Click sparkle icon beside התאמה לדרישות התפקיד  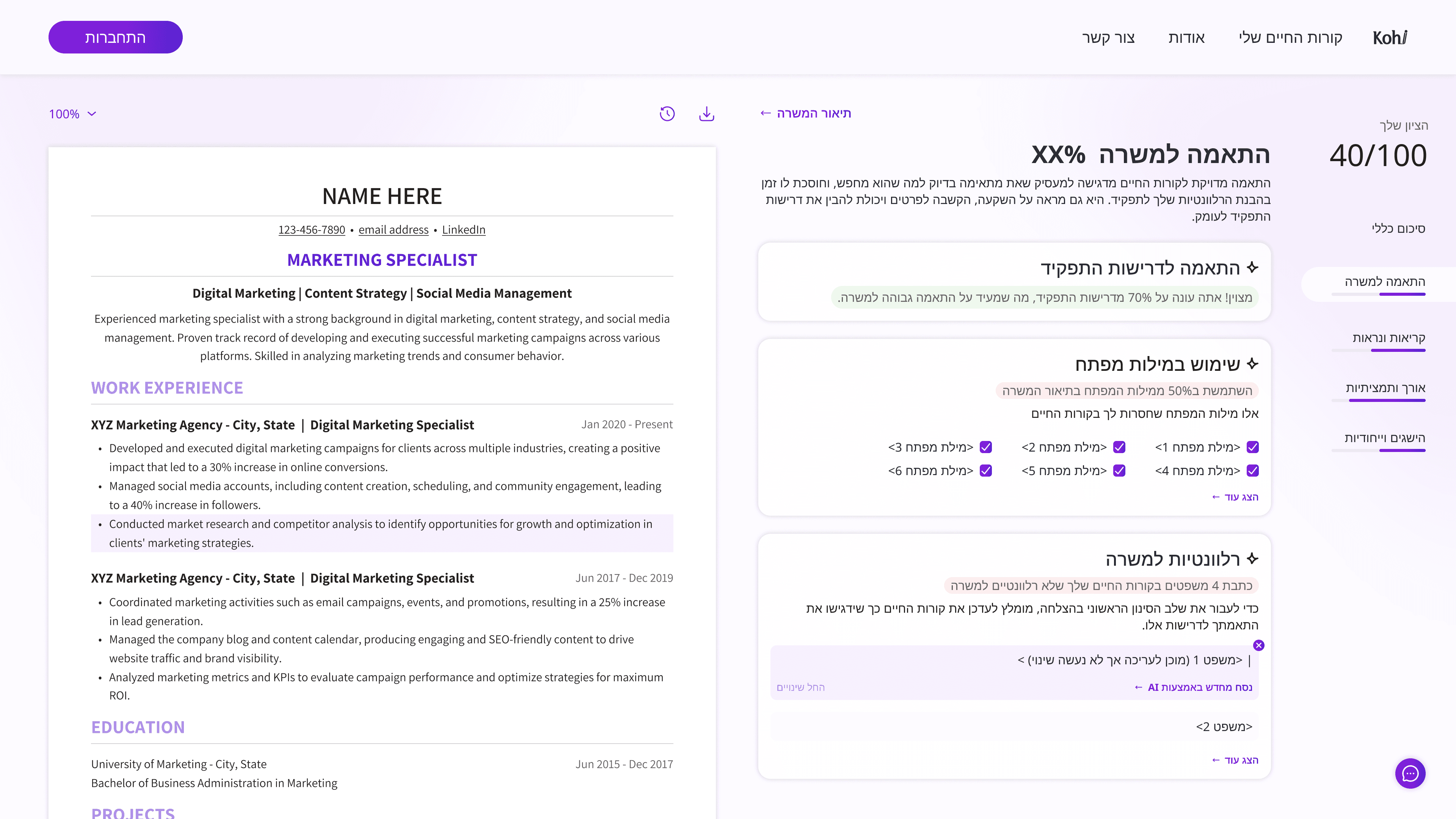1252,267
